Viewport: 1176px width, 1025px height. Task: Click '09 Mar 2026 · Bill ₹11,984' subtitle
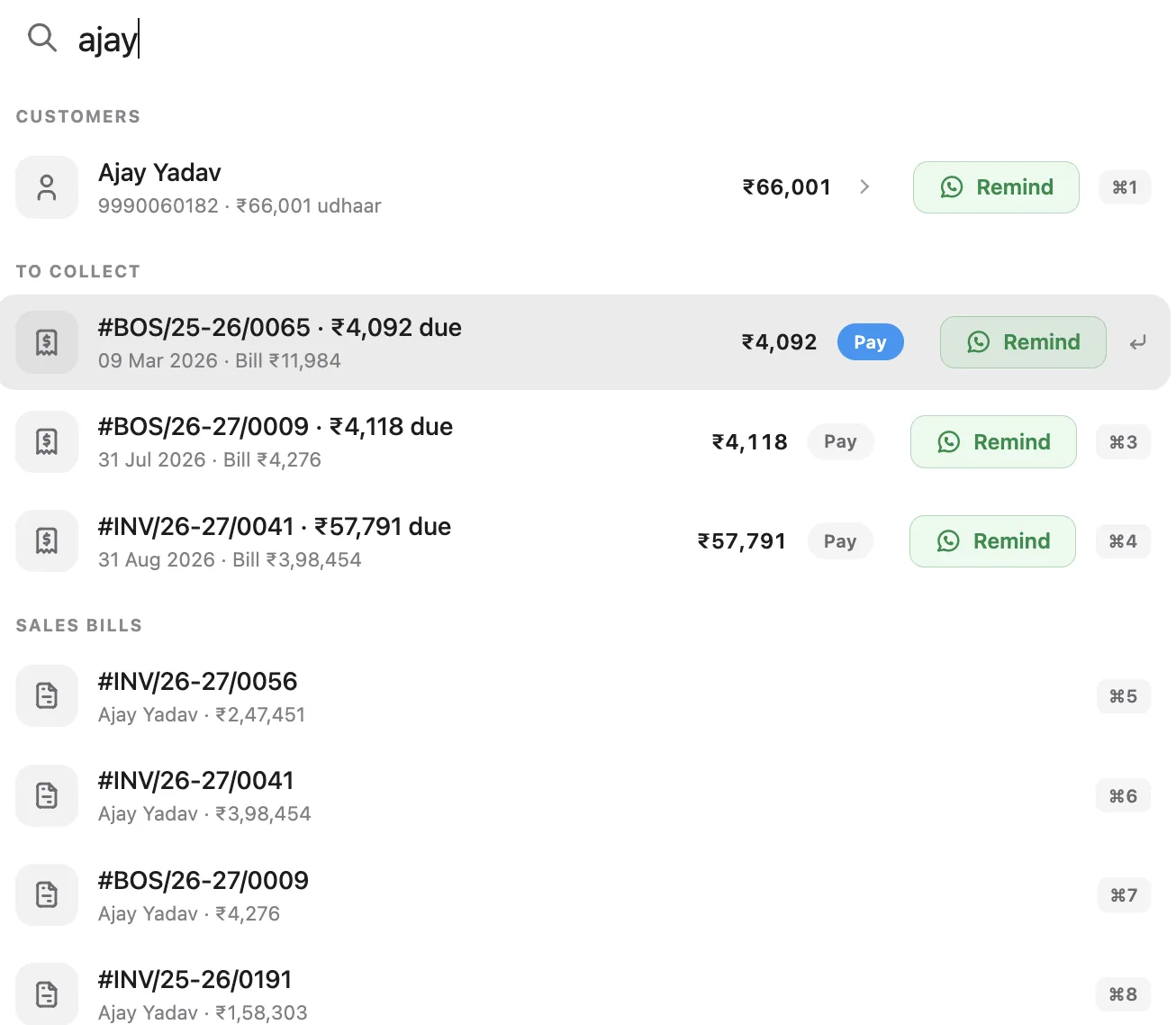tap(220, 361)
